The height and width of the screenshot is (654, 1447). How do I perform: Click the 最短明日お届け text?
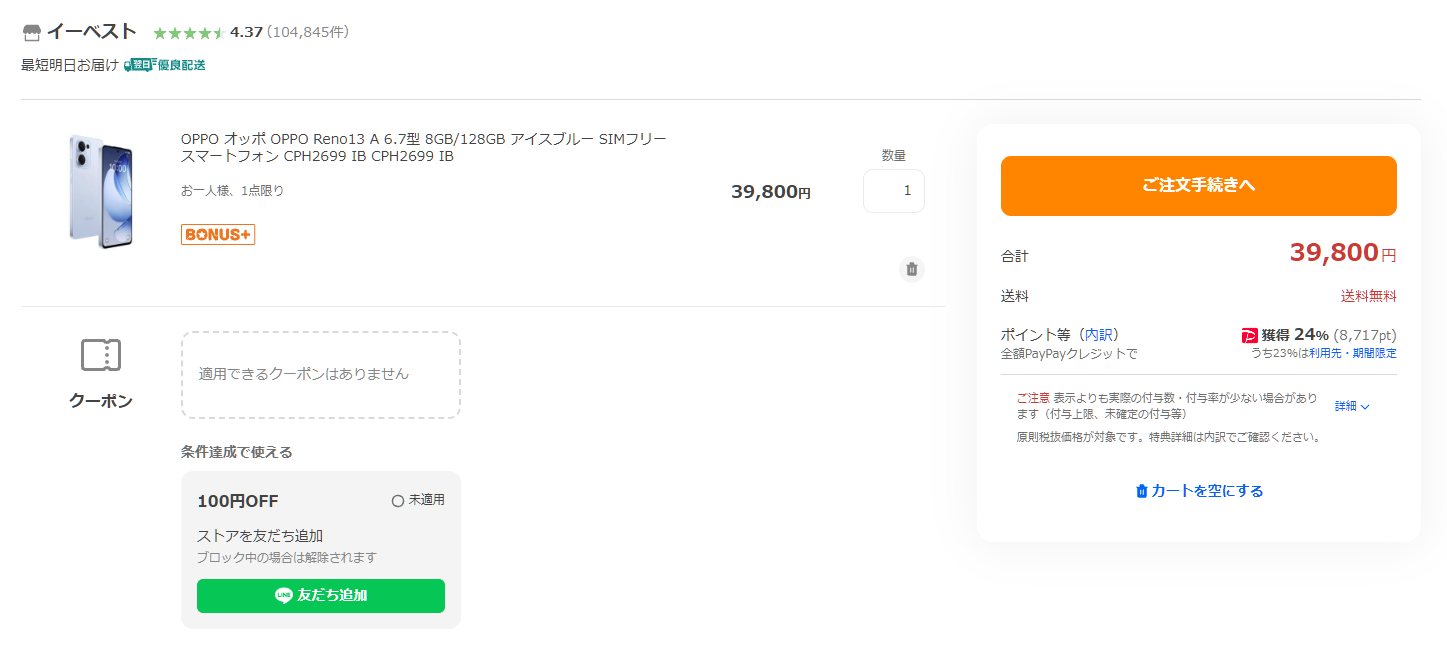[x=70, y=65]
